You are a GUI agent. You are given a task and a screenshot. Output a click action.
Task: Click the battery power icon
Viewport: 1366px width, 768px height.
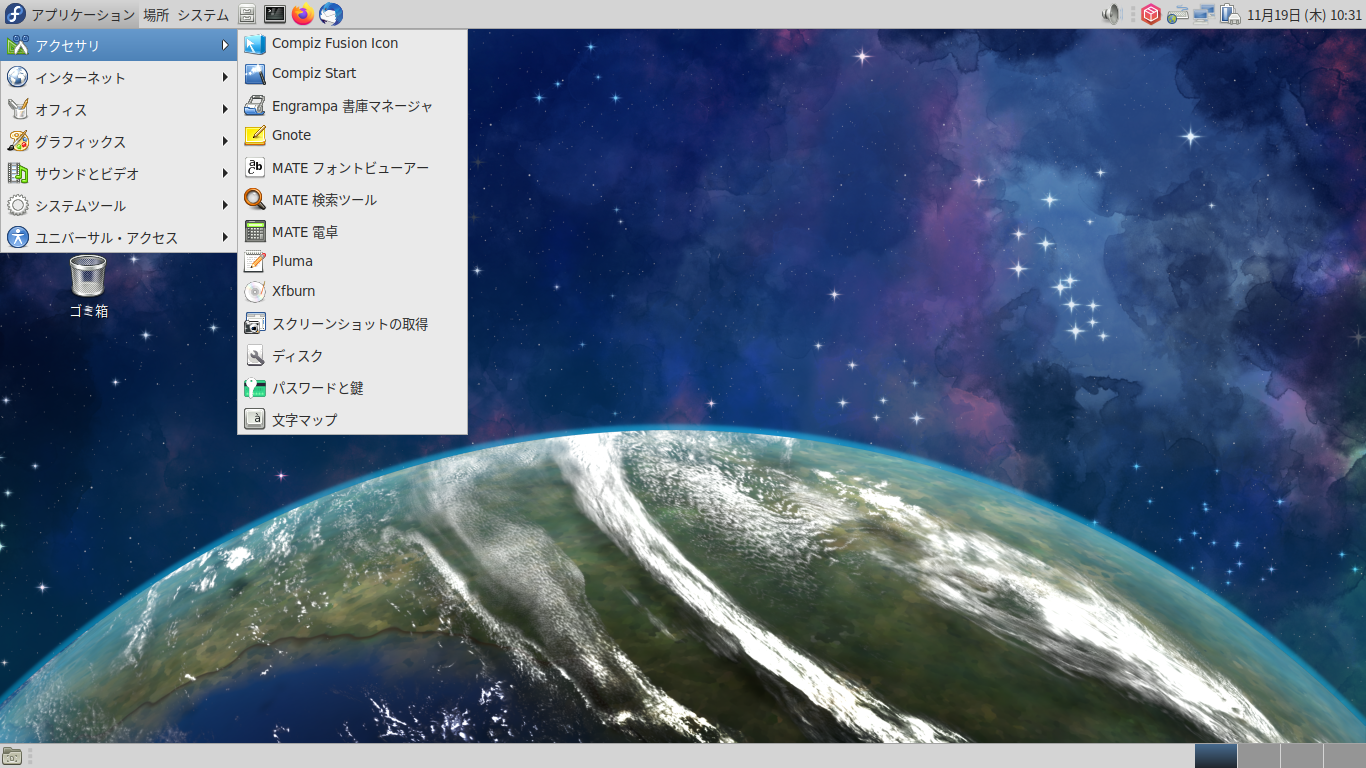click(x=1230, y=15)
